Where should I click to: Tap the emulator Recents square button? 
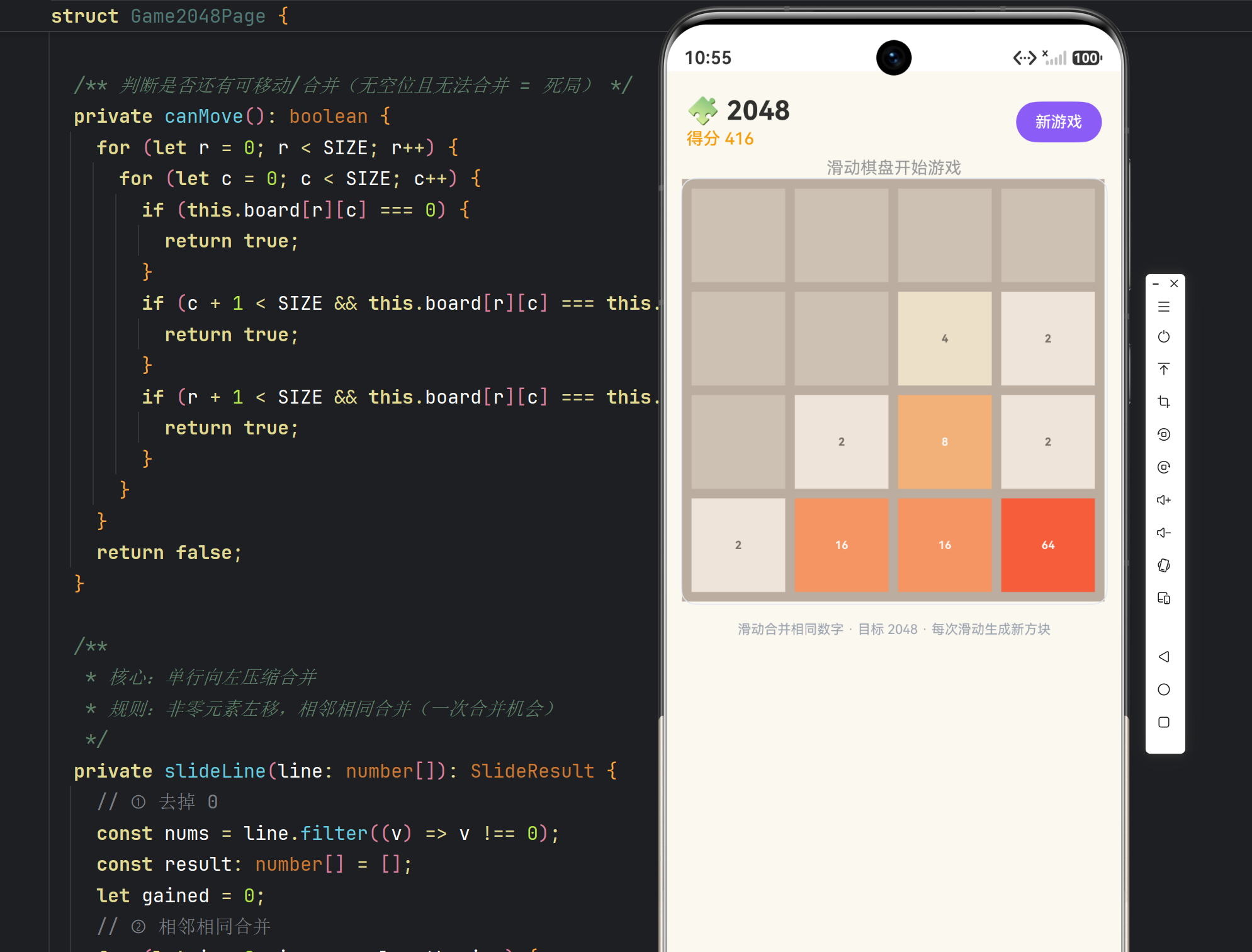pyautogui.click(x=1164, y=722)
